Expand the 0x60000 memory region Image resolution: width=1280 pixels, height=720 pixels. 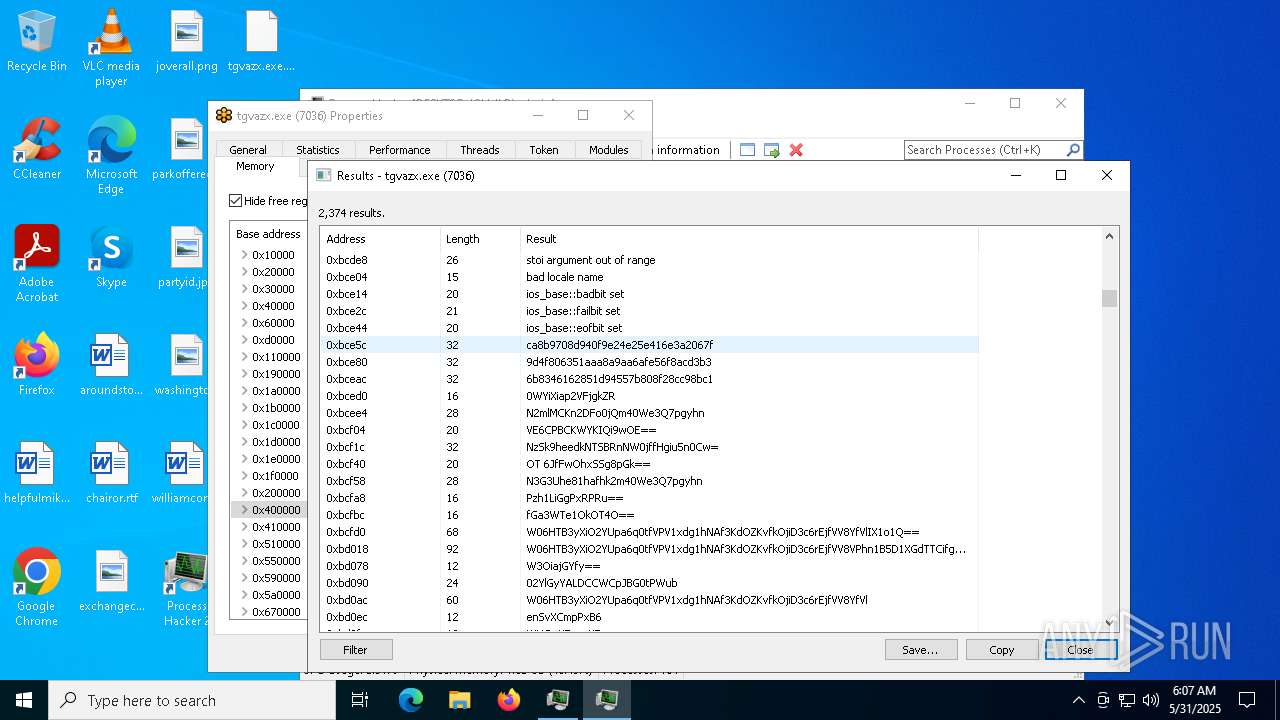[244, 323]
